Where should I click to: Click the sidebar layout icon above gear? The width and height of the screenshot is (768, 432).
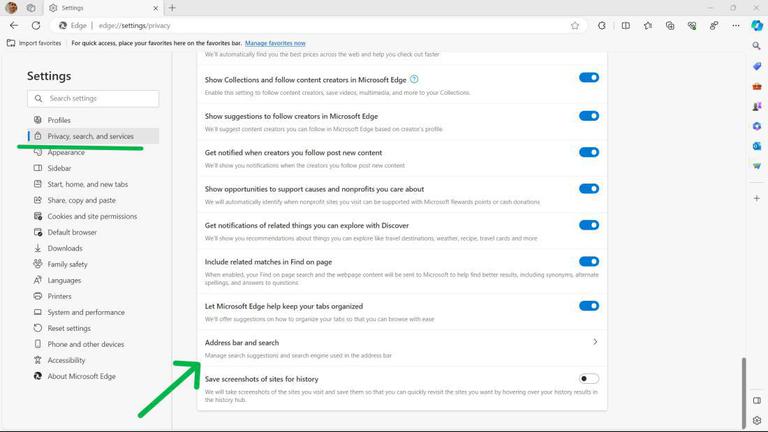click(757, 400)
